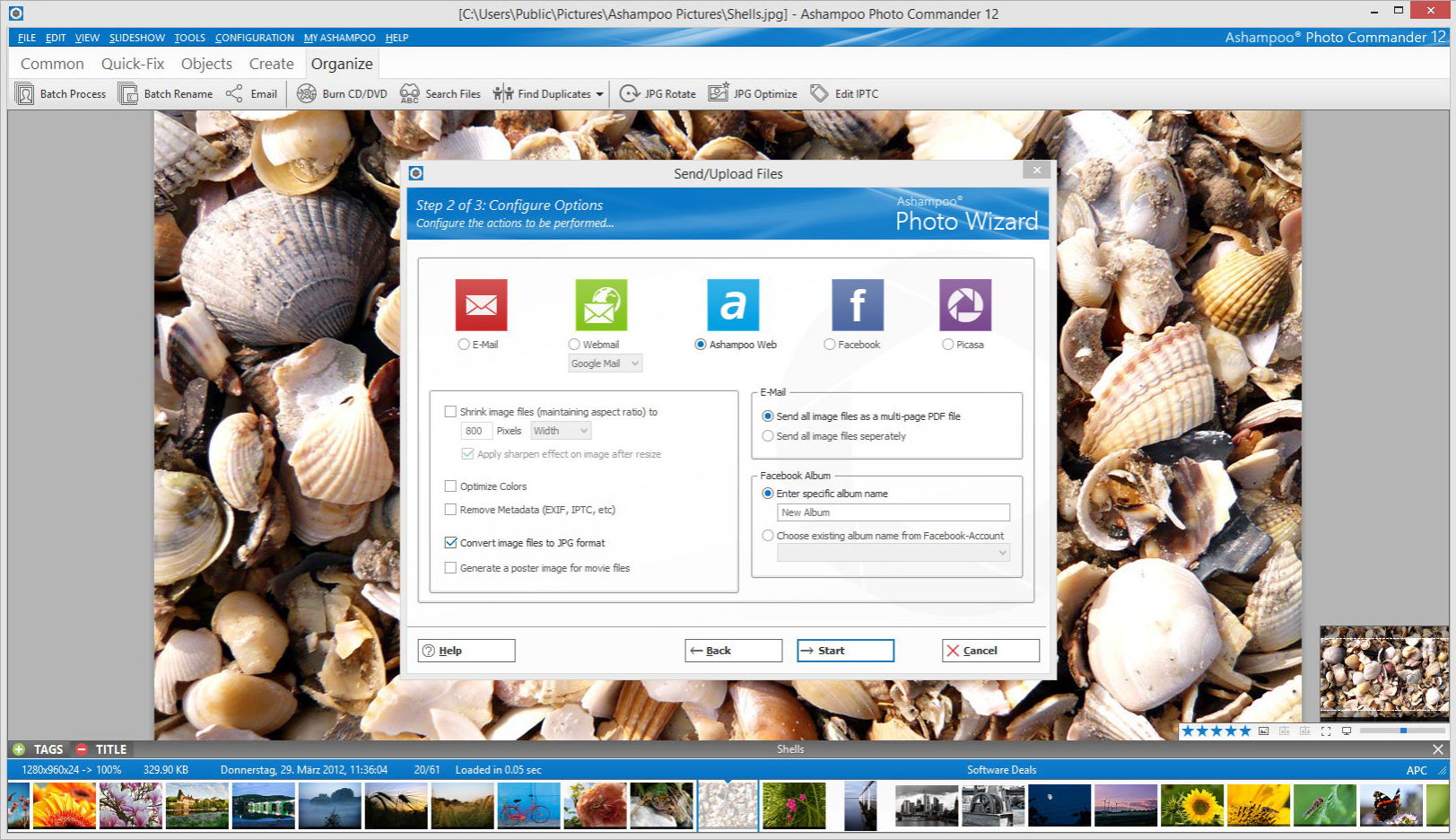1456x840 pixels.
Task: Select Send all image files as multi-page PDF
Action: pos(768,416)
